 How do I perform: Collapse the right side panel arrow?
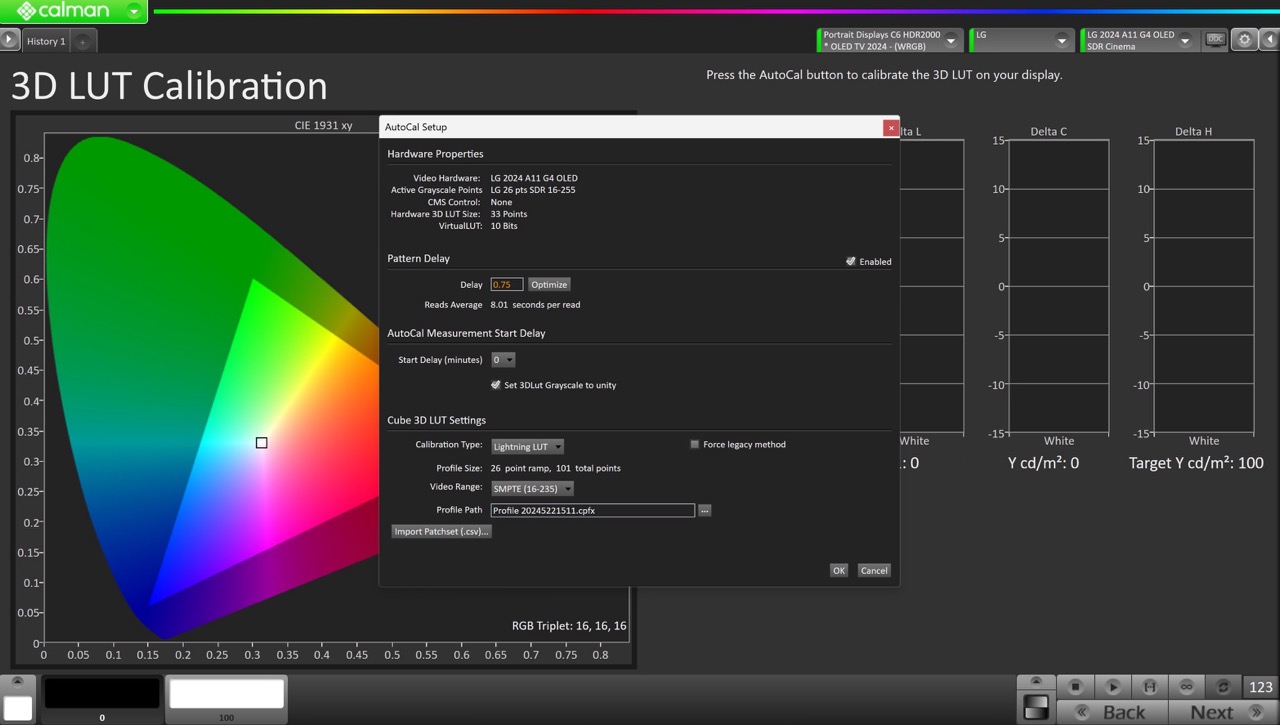coord(1269,40)
